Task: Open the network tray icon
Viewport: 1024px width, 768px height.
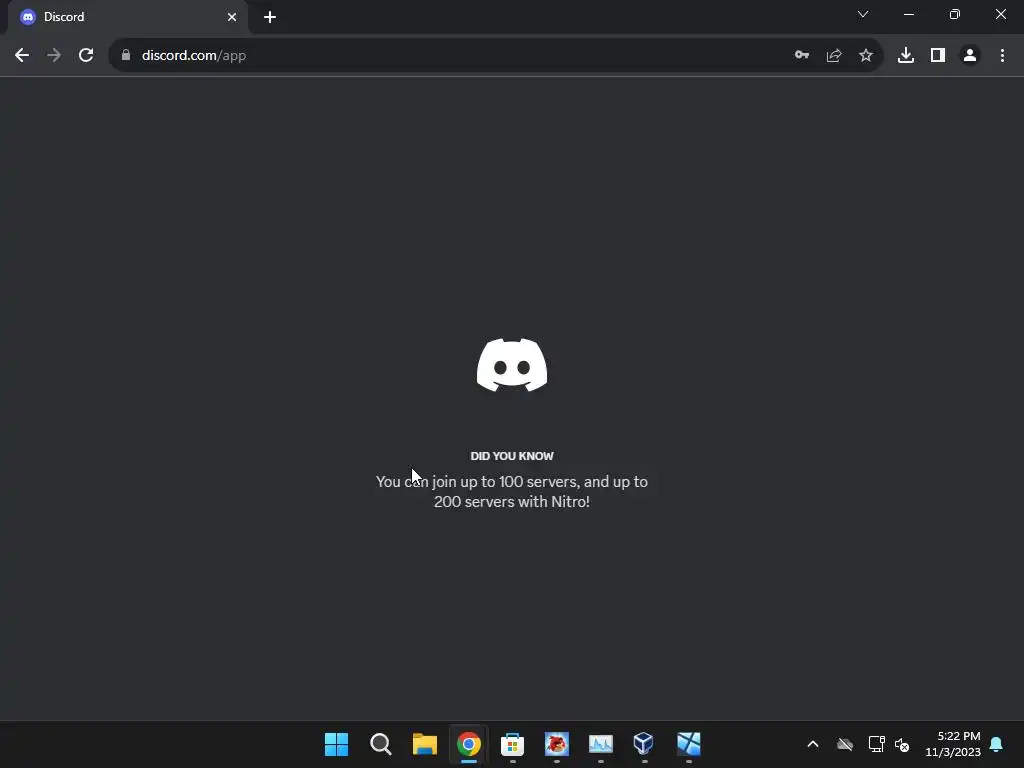Action: (876, 744)
